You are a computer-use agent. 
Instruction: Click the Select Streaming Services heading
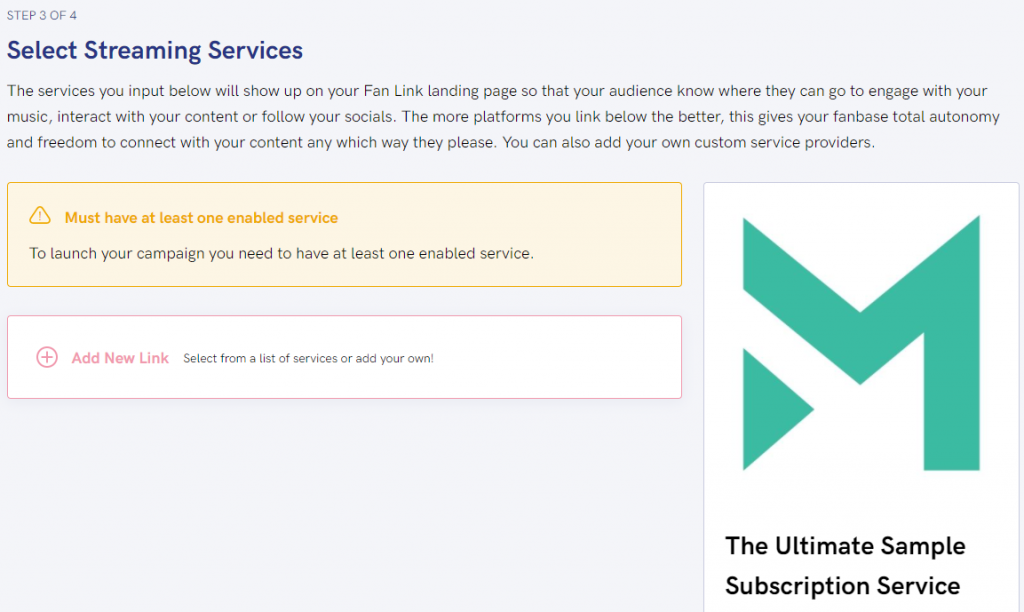155,50
